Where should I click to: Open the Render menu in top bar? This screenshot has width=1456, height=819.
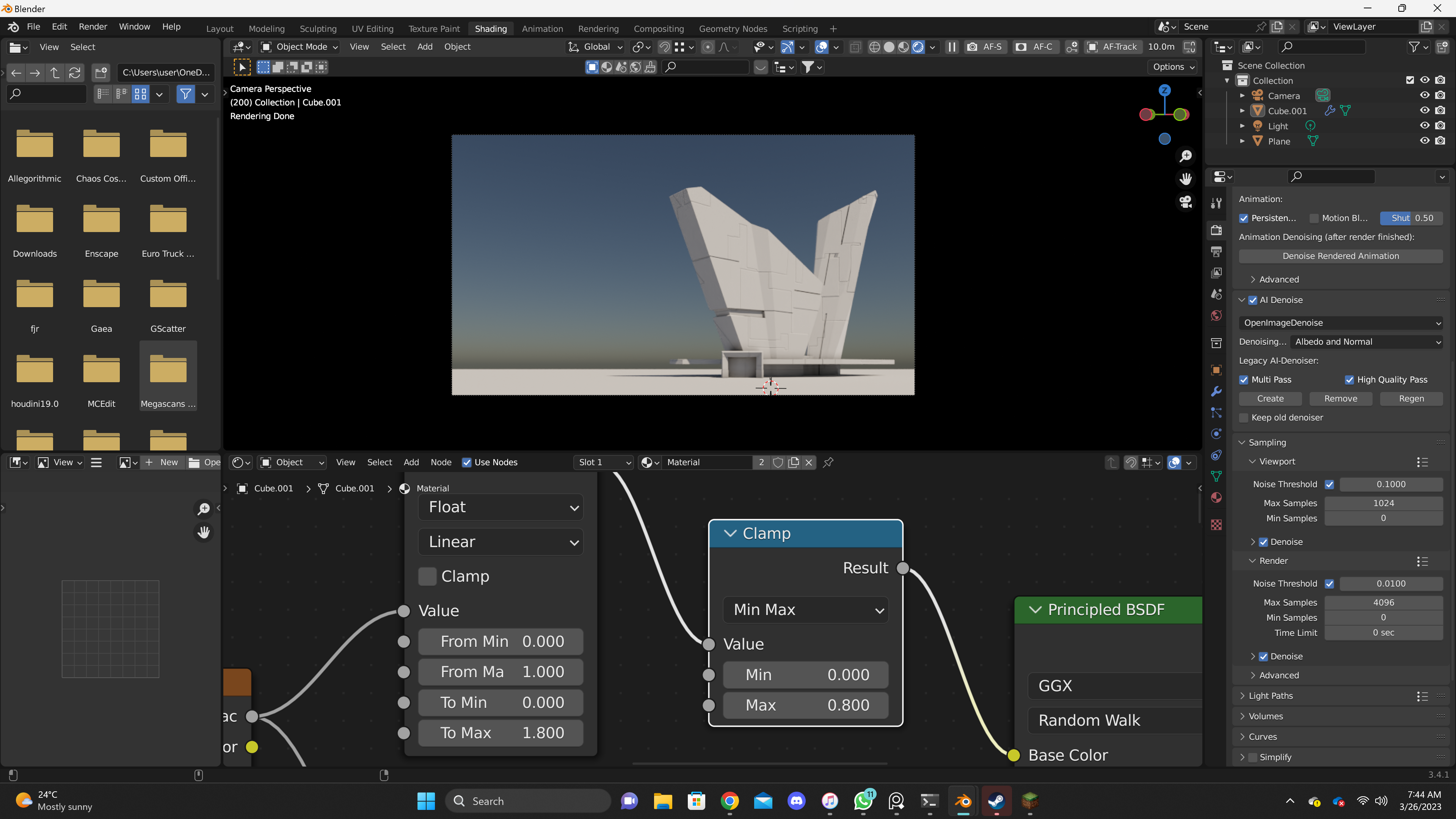(x=93, y=27)
